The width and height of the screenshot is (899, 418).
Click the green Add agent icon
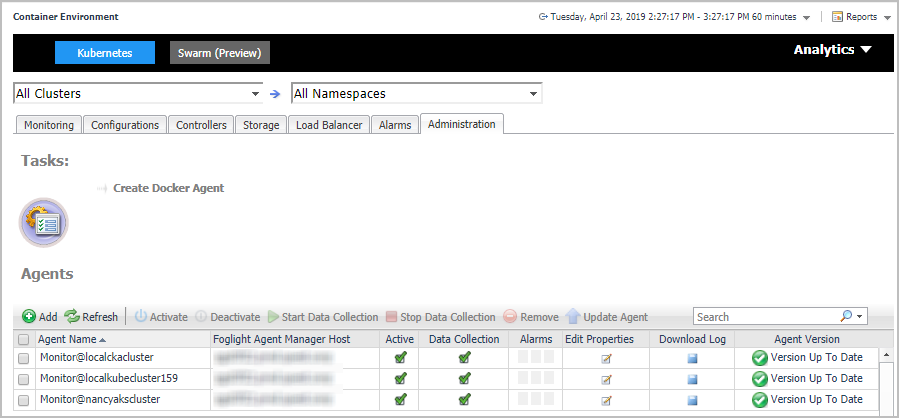(29, 317)
